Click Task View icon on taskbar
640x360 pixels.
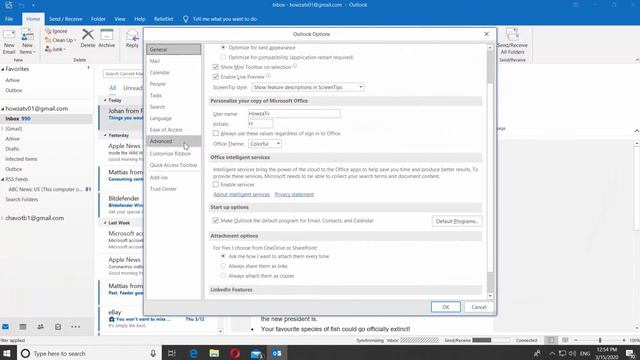click(172, 353)
